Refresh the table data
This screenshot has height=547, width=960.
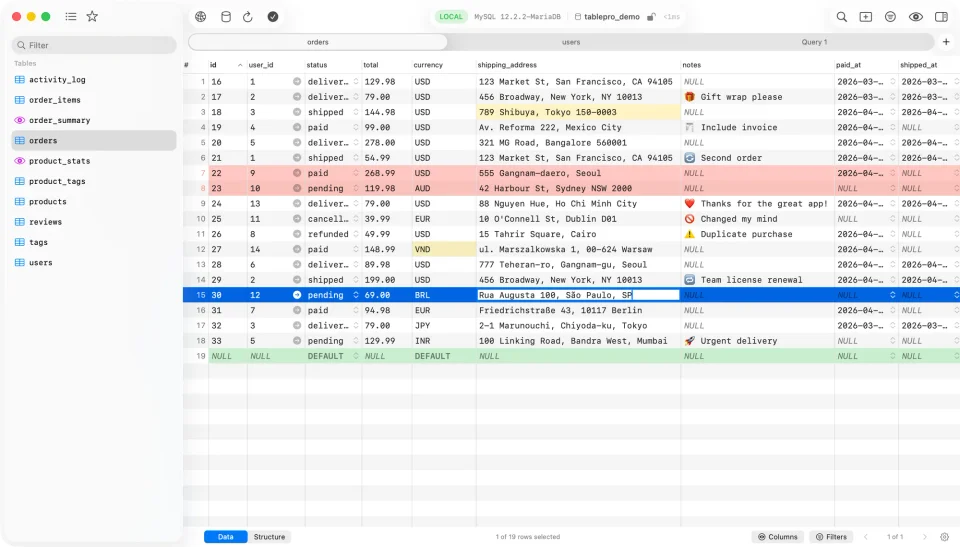[247, 17]
